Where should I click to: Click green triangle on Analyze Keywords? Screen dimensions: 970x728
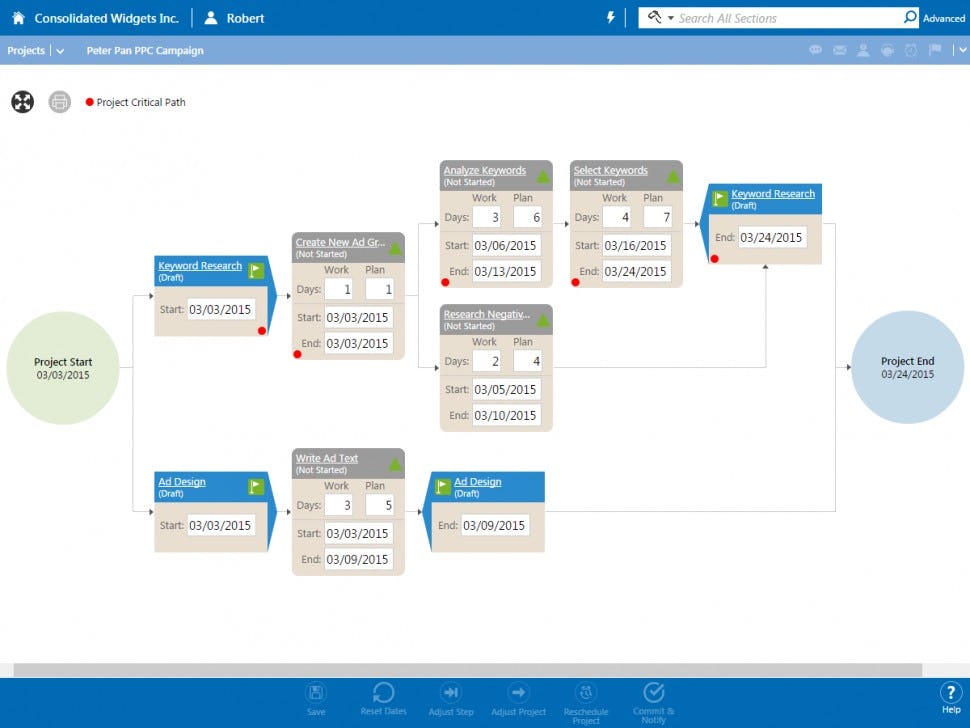click(x=543, y=177)
